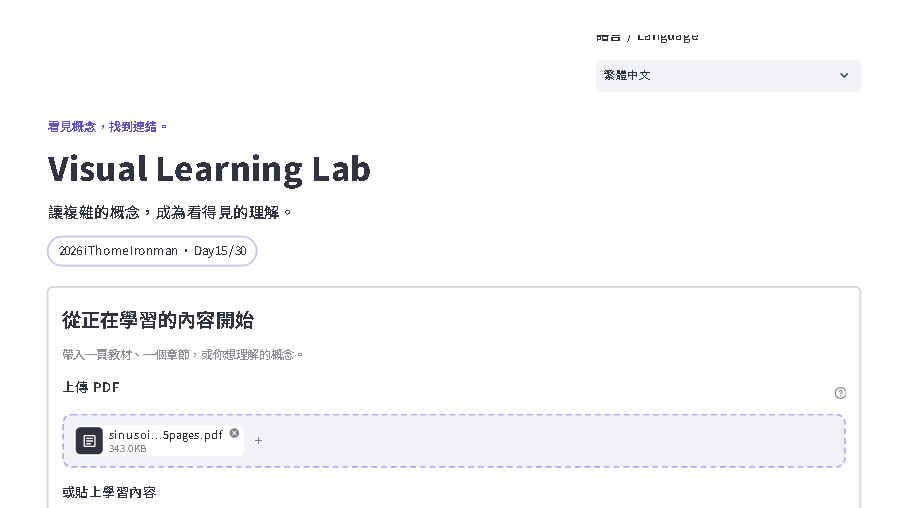Open the 繁體中文 language selector
The height and width of the screenshot is (508, 897).
[x=728, y=76]
